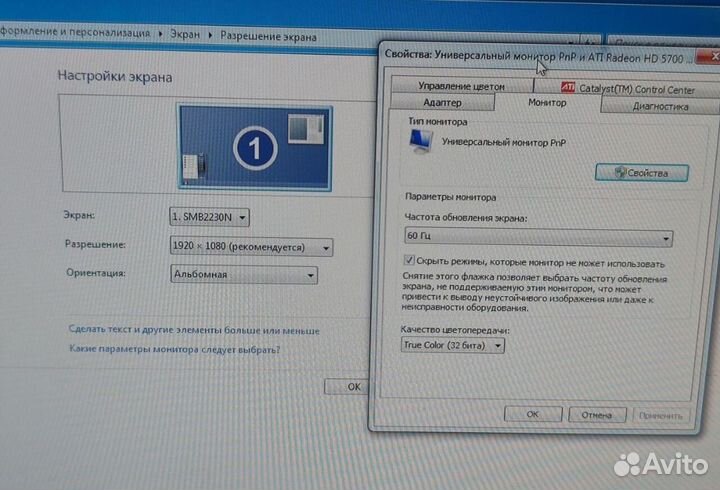Open the Экран dropdown showing SMB2230N
Viewport: 720px width, 490px height.
209,217
